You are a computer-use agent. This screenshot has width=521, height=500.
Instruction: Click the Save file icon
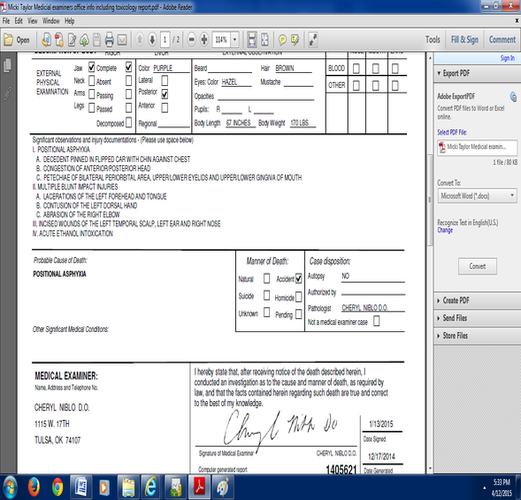pyautogui.click(x=97, y=40)
